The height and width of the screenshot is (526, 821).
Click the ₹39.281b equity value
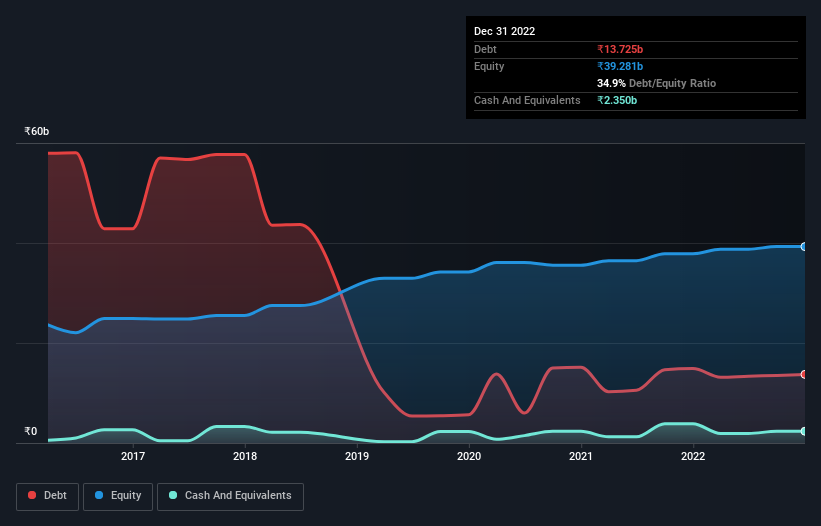tap(620, 66)
